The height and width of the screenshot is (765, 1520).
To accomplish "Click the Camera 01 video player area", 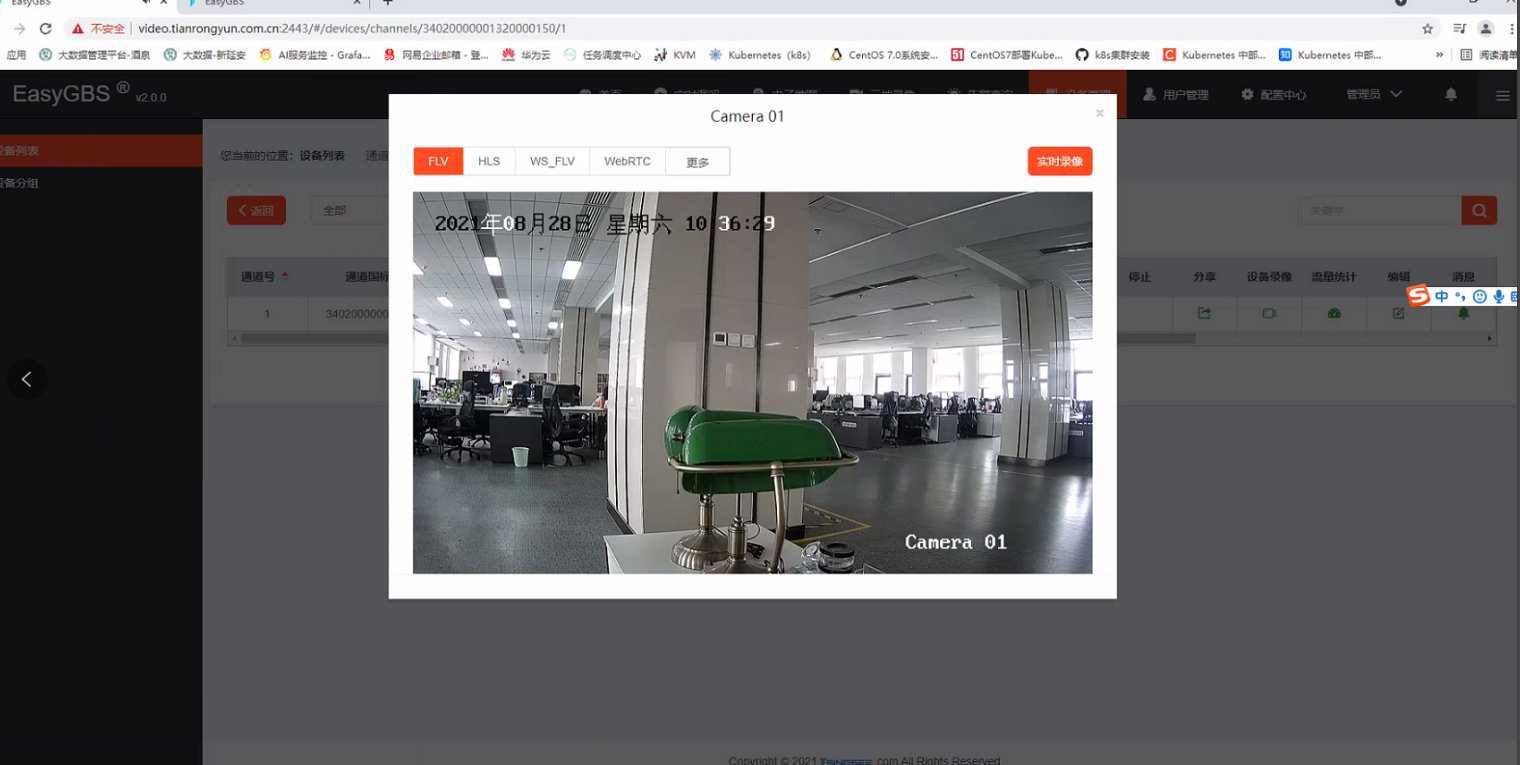I will [x=752, y=383].
